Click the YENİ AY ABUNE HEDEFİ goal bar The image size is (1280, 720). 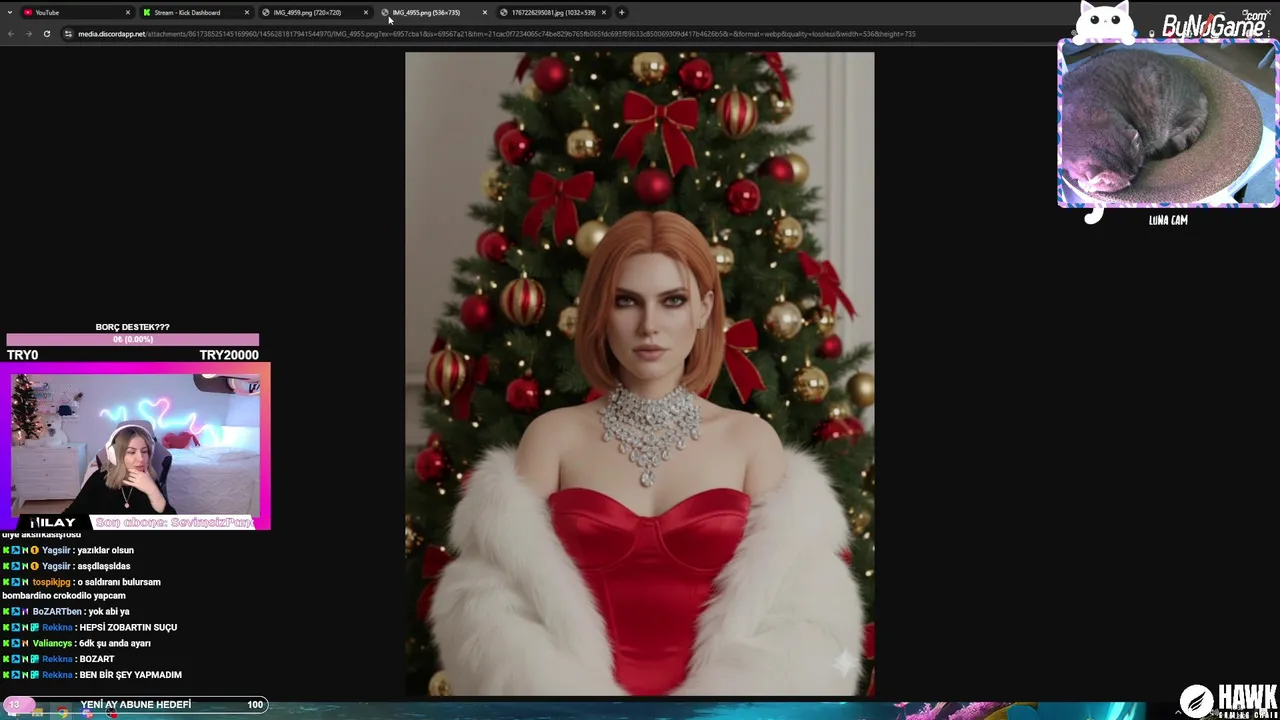(x=135, y=705)
